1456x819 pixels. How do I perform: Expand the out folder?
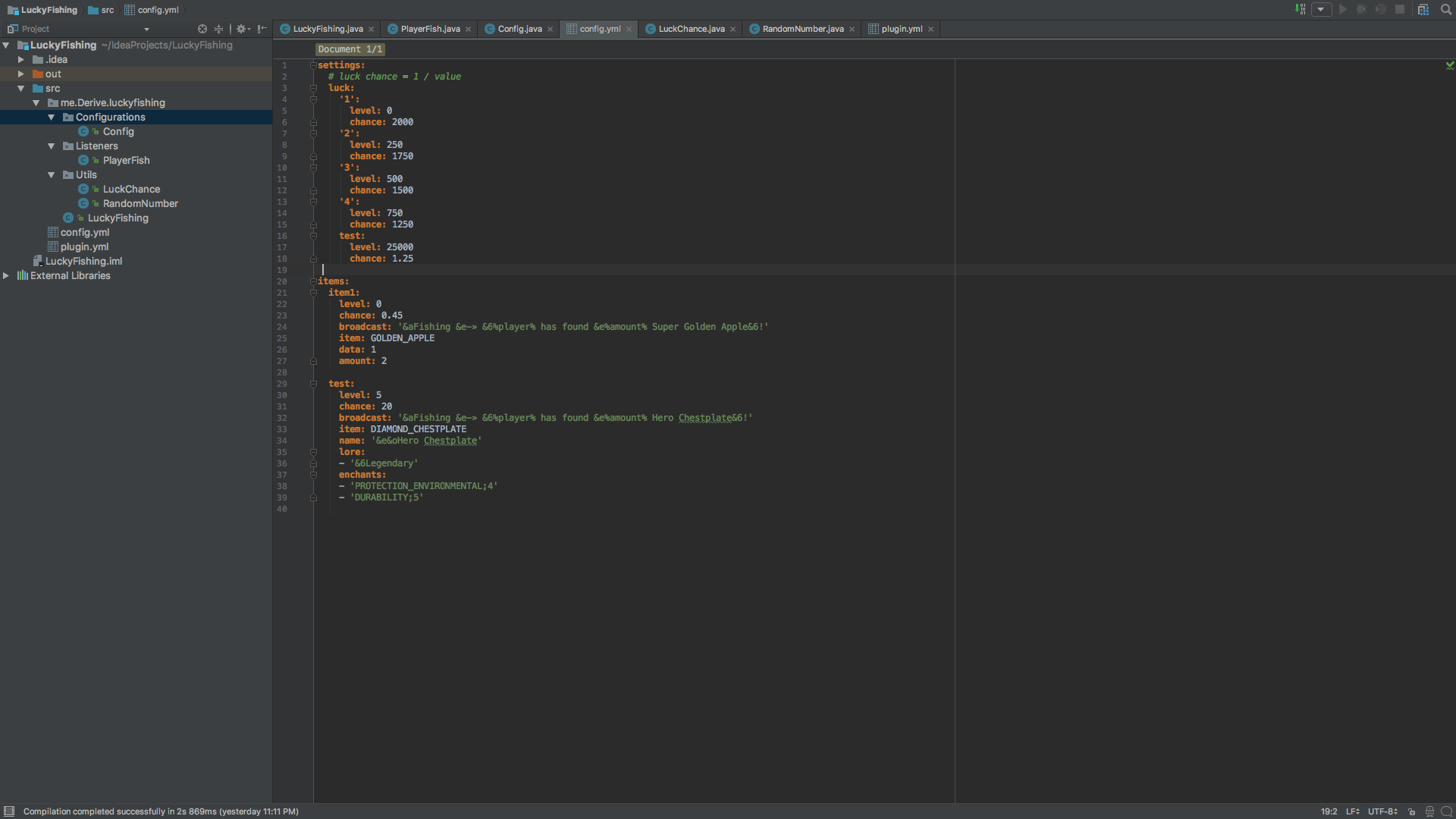[21, 74]
